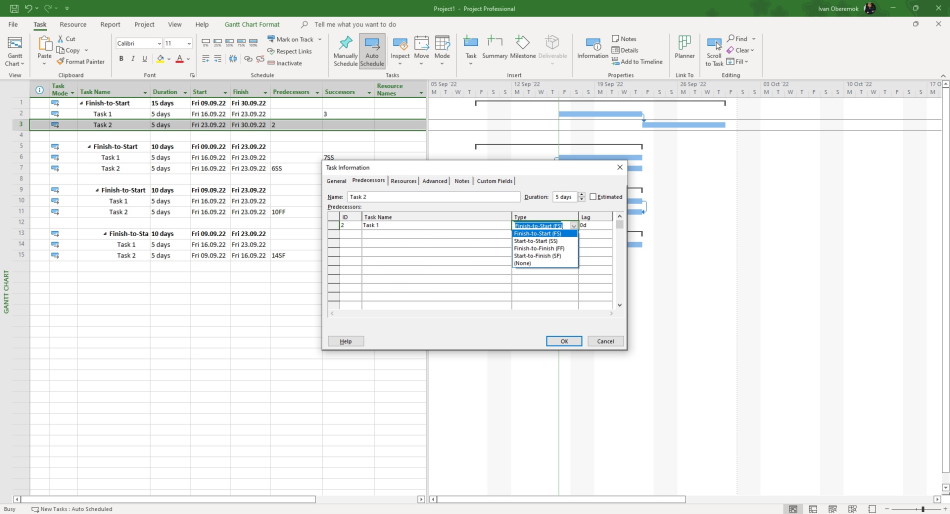Confirm the dialog with OK
Screen dimensions: 950x514
(564, 341)
